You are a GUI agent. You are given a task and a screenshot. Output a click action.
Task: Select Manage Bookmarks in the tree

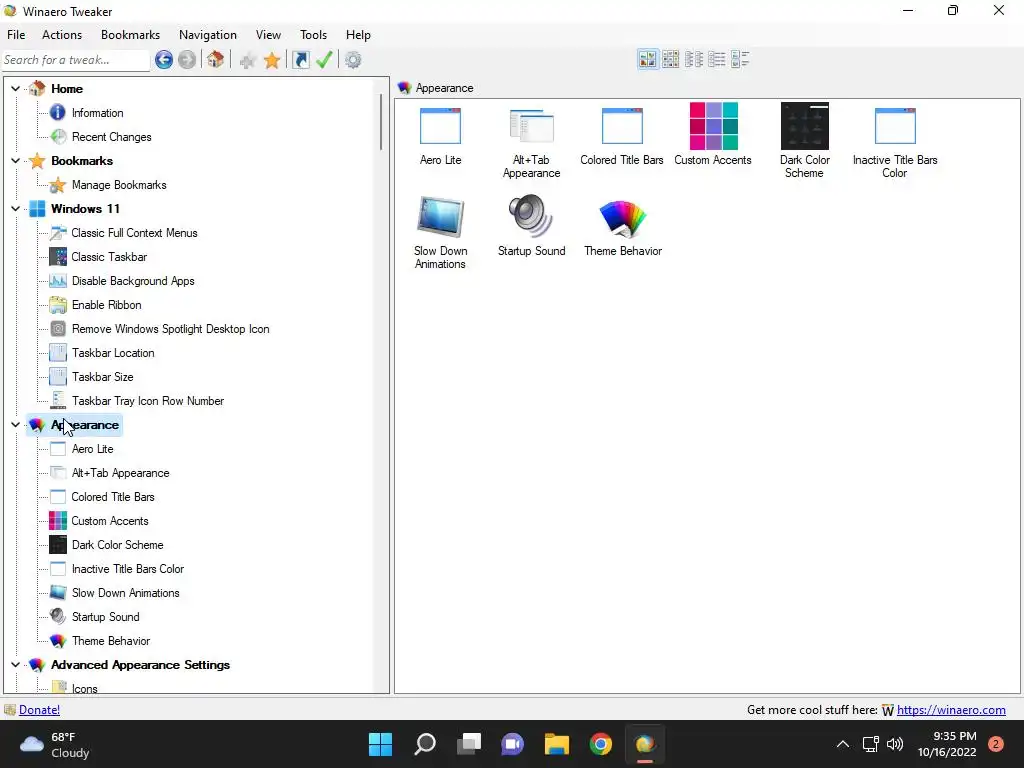[119, 185]
